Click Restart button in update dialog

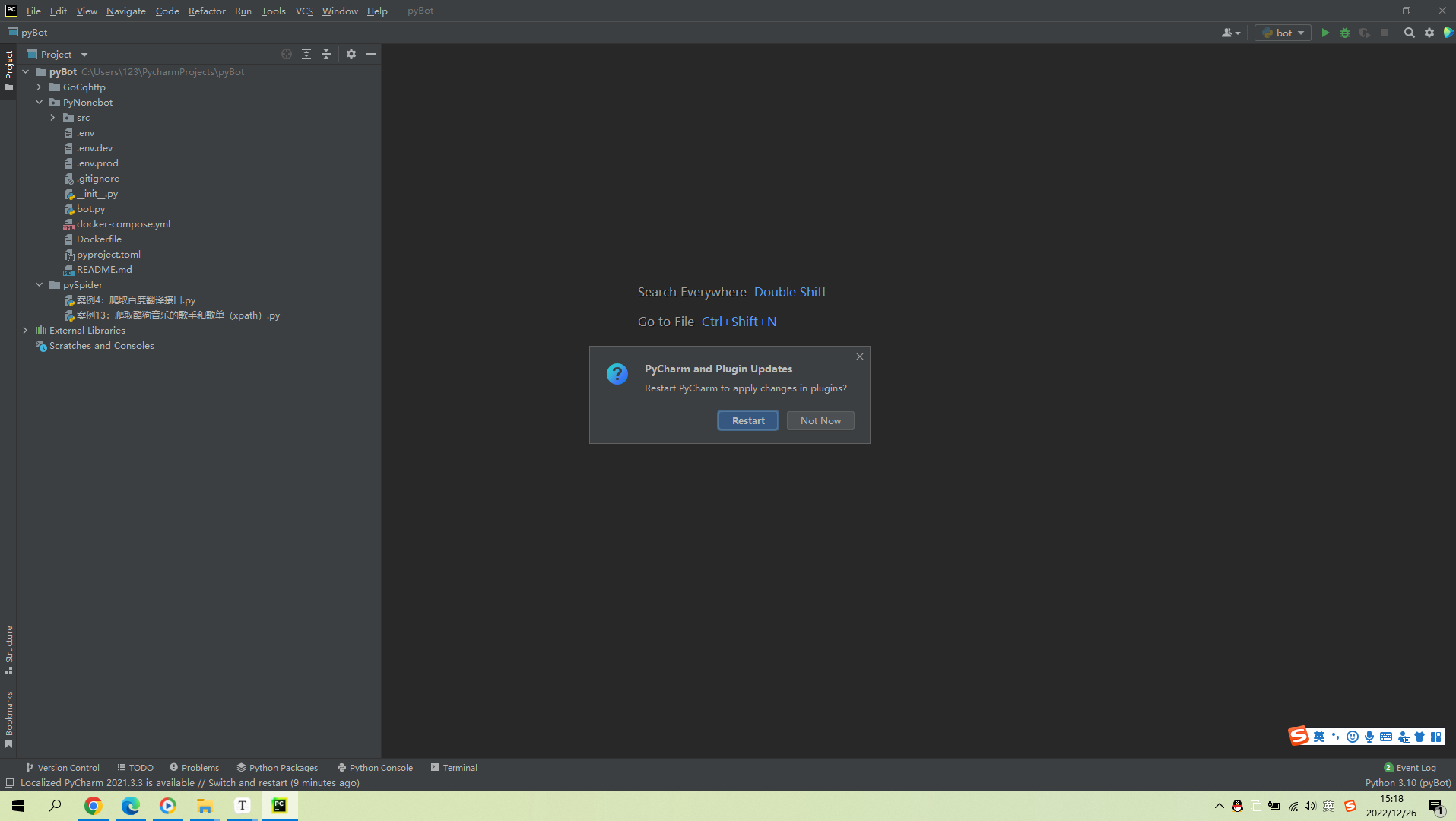[x=748, y=420]
